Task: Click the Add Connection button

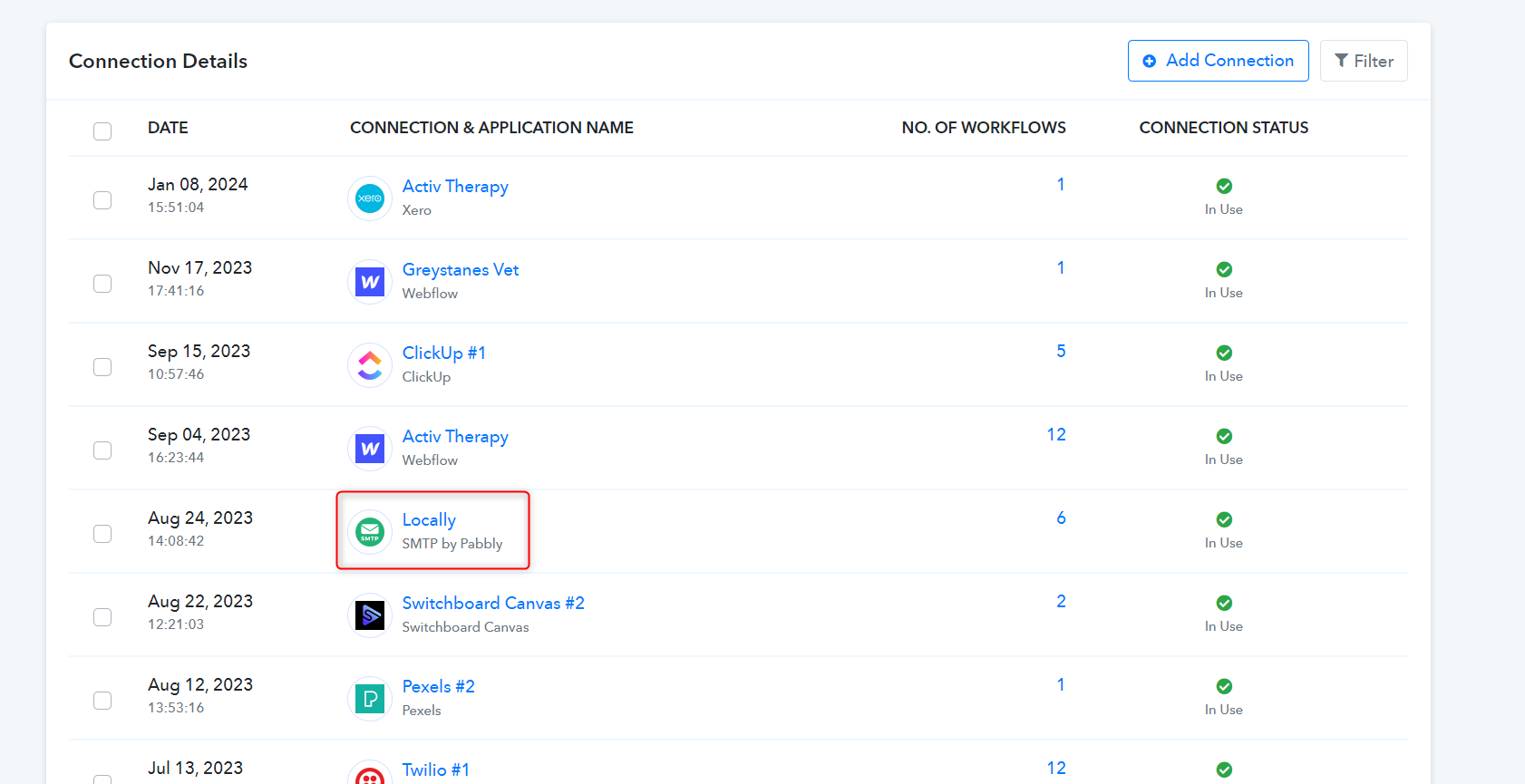Action: click(1218, 61)
